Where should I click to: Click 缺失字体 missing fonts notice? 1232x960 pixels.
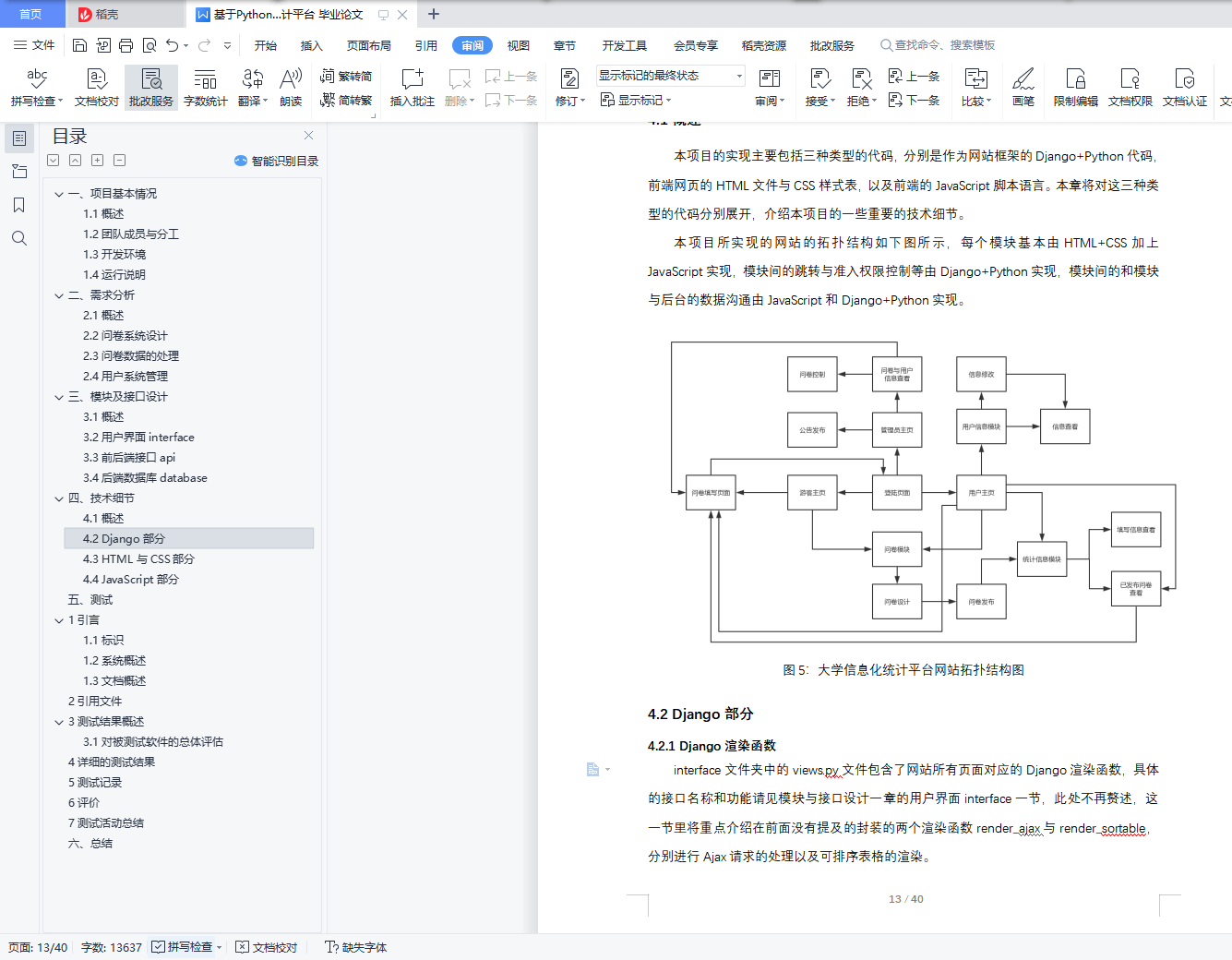pos(356,947)
